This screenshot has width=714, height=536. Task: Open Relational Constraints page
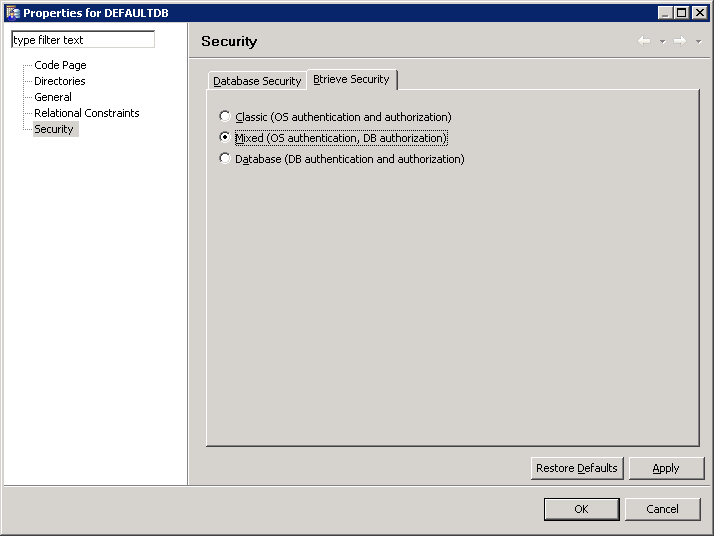(x=87, y=113)
